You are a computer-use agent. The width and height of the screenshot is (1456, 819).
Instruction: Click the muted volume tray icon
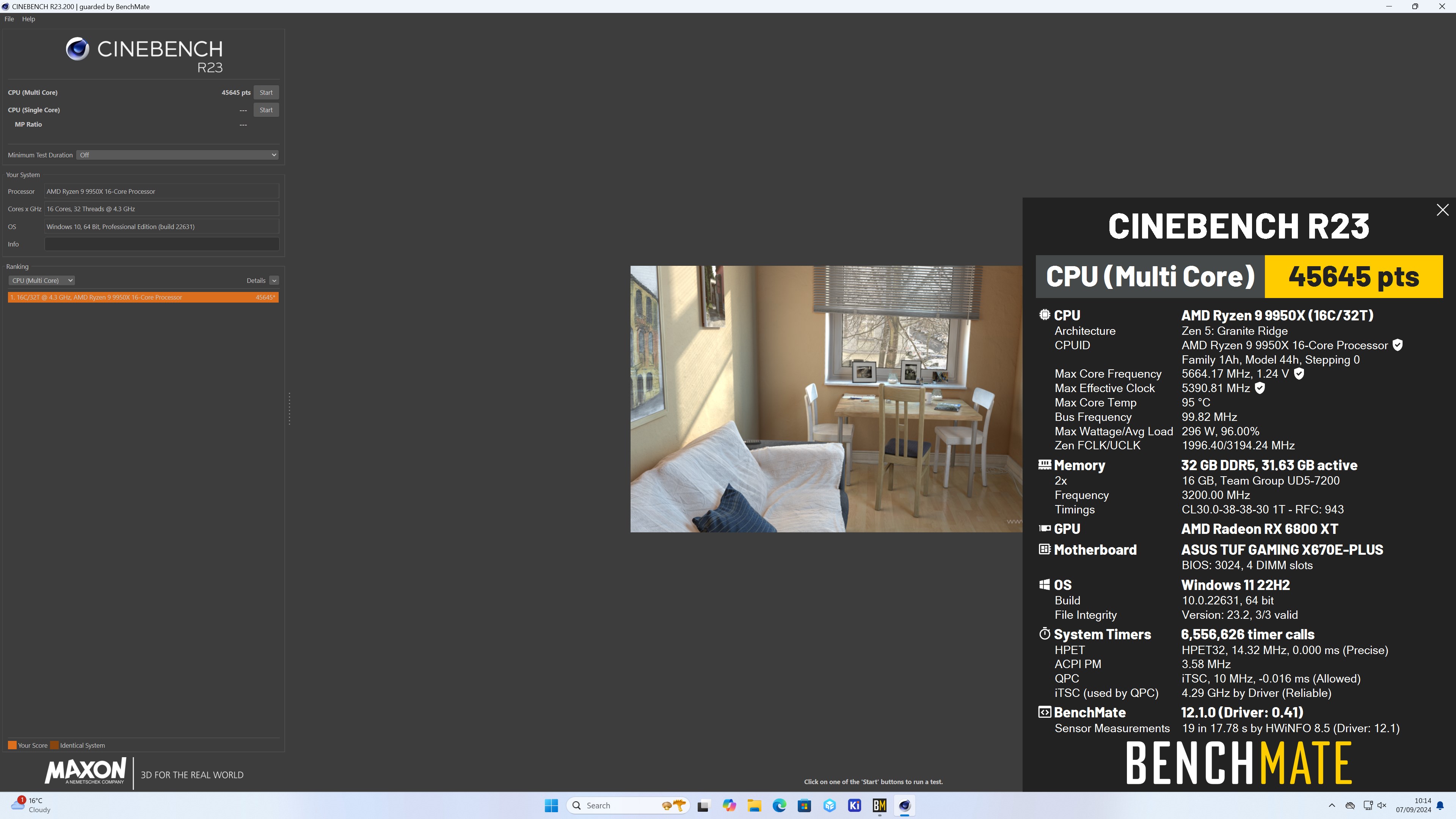pos(1382,805)
